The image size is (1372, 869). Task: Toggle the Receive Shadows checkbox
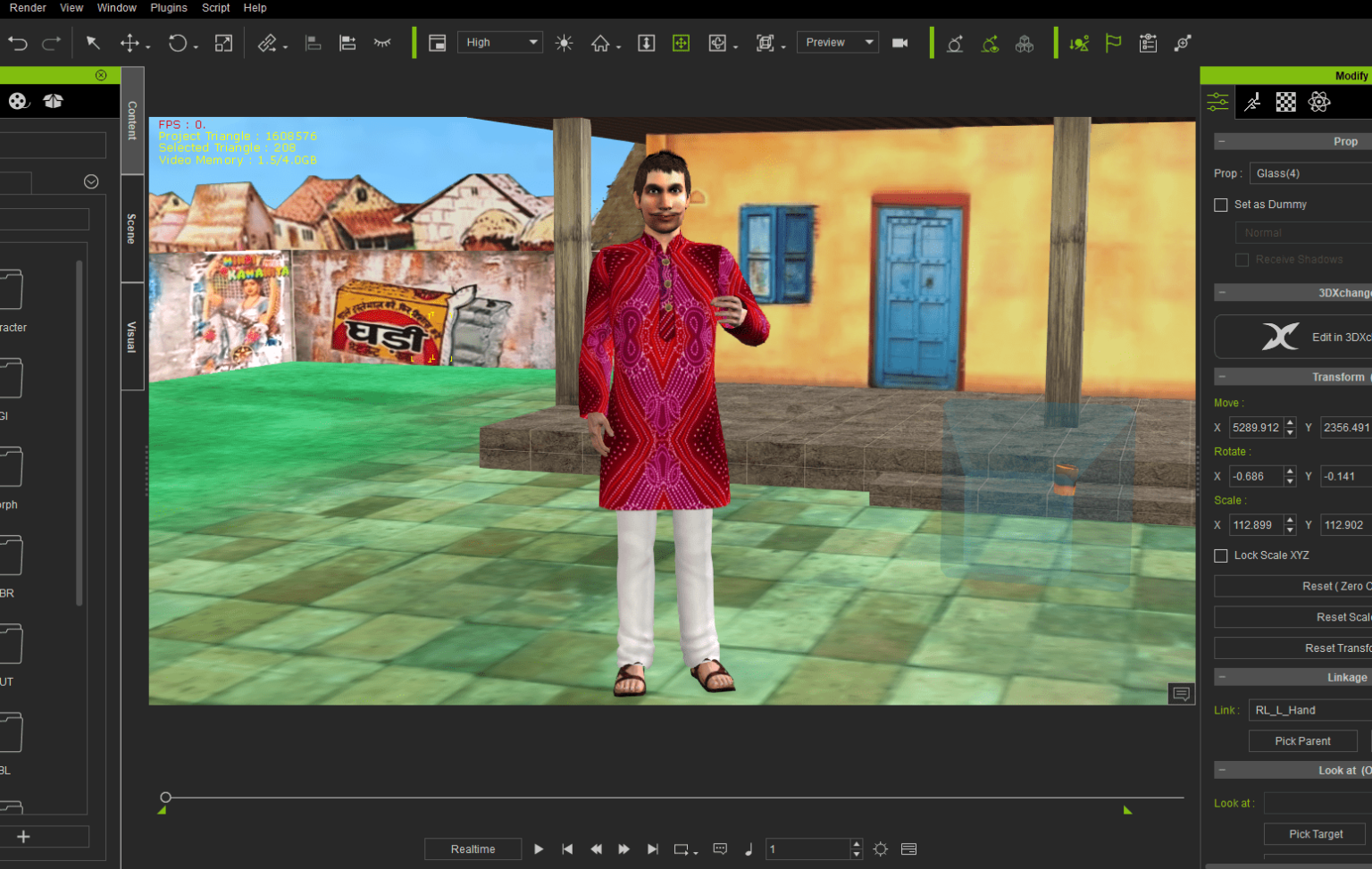pyautogui.click(x=1242, y=259)
